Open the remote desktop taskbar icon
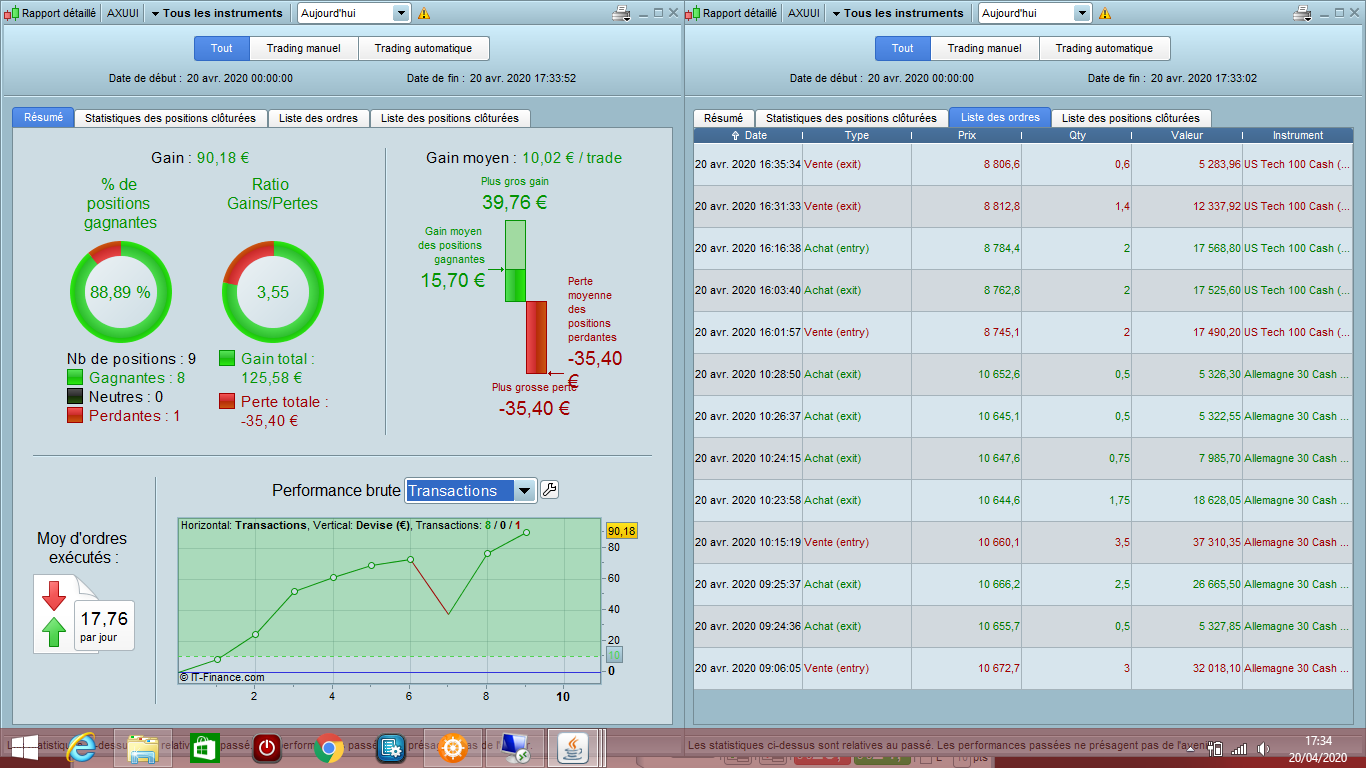The height and width of the screenshot is (768, 1366). 515,748
